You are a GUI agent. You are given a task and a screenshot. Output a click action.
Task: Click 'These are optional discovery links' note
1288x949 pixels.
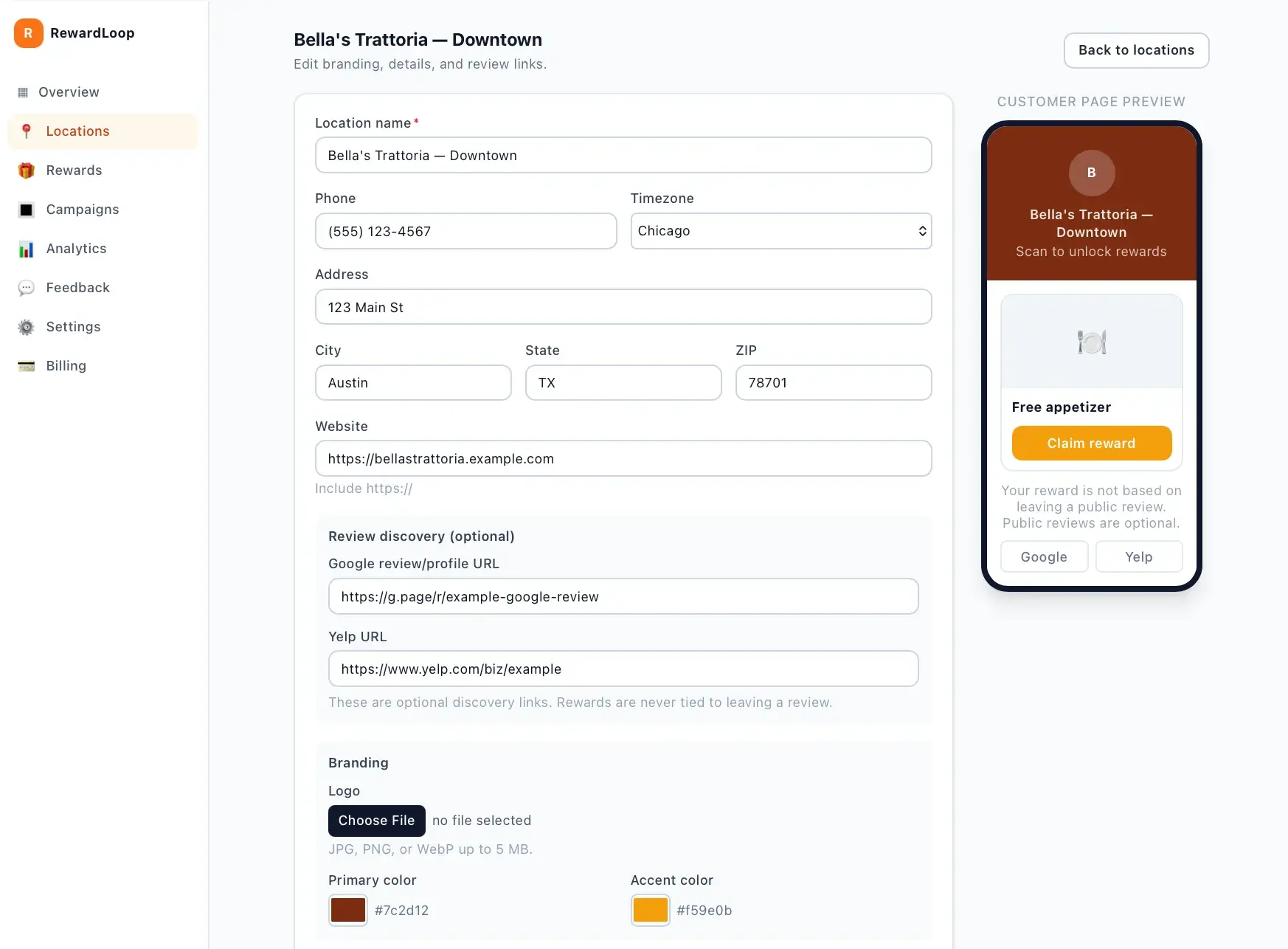click(x=580, y=703)
